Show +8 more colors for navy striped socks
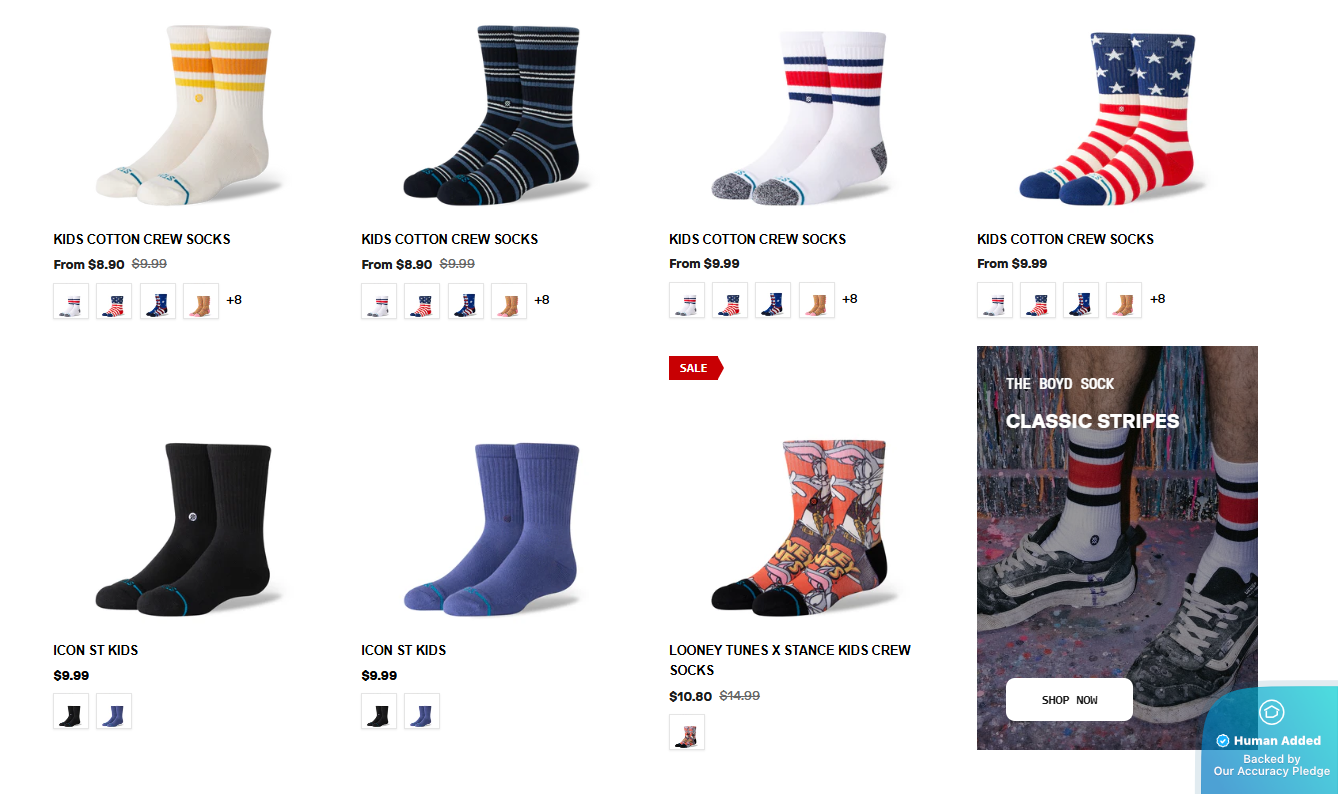Image resolution: width=1338 pixels, height=794 pixels. coord(542,299)
